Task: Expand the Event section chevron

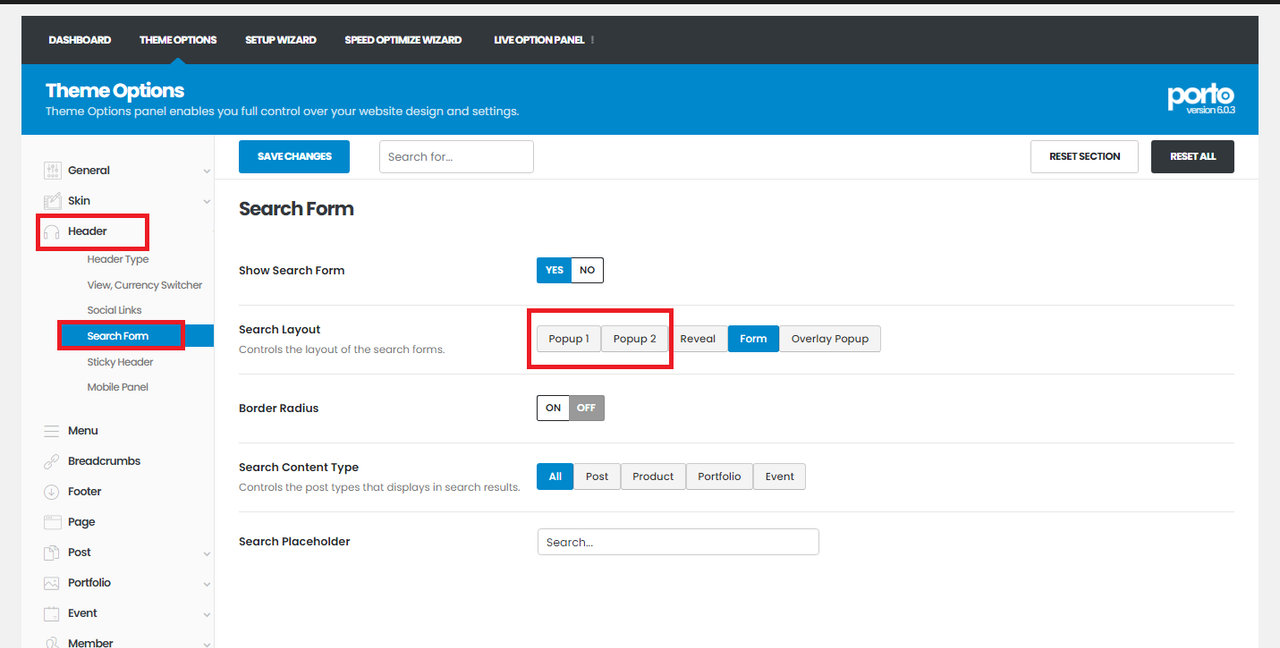Action: (206, 615)
